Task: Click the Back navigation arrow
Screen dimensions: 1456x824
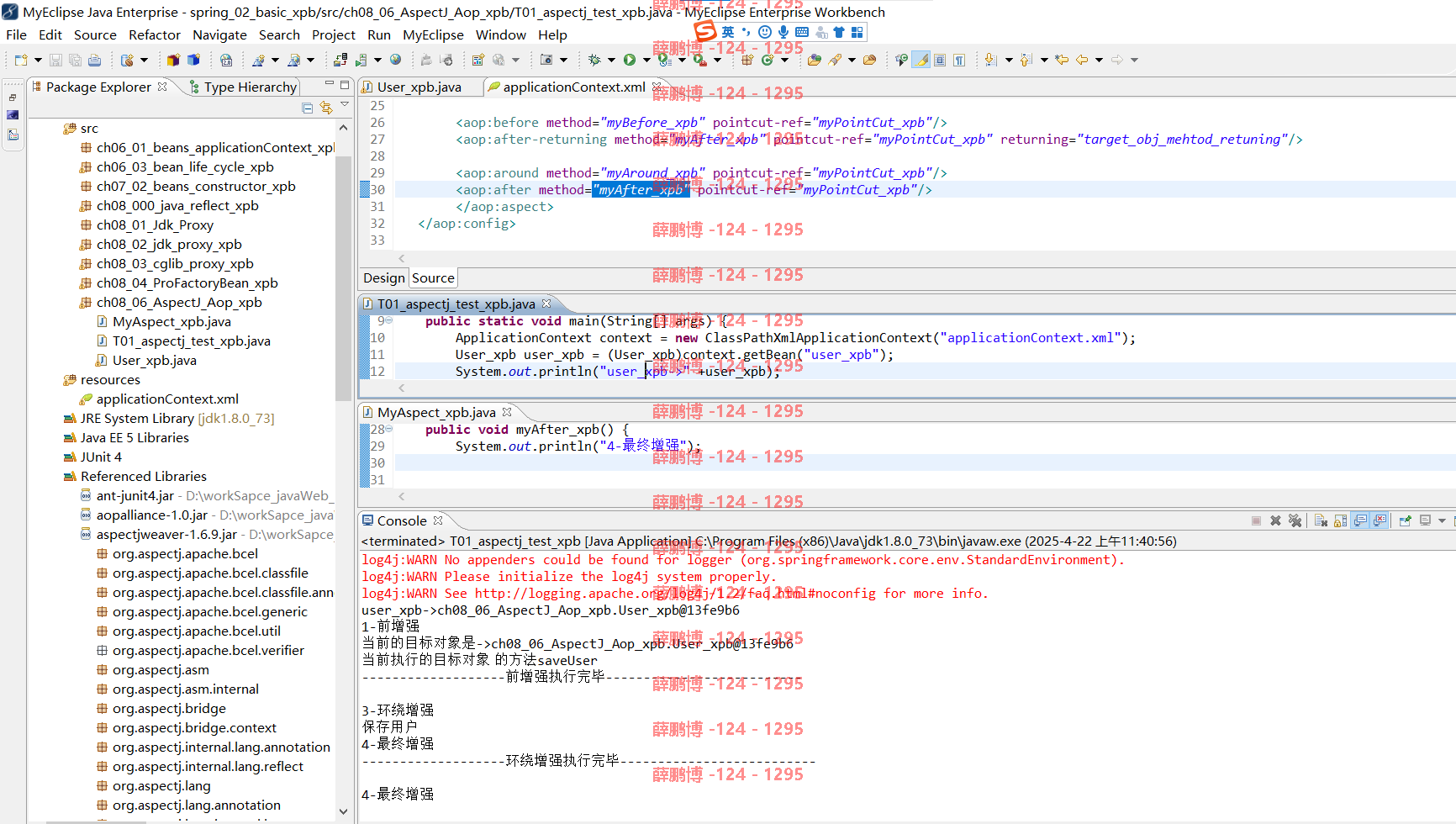Action: pos(1082,60)
